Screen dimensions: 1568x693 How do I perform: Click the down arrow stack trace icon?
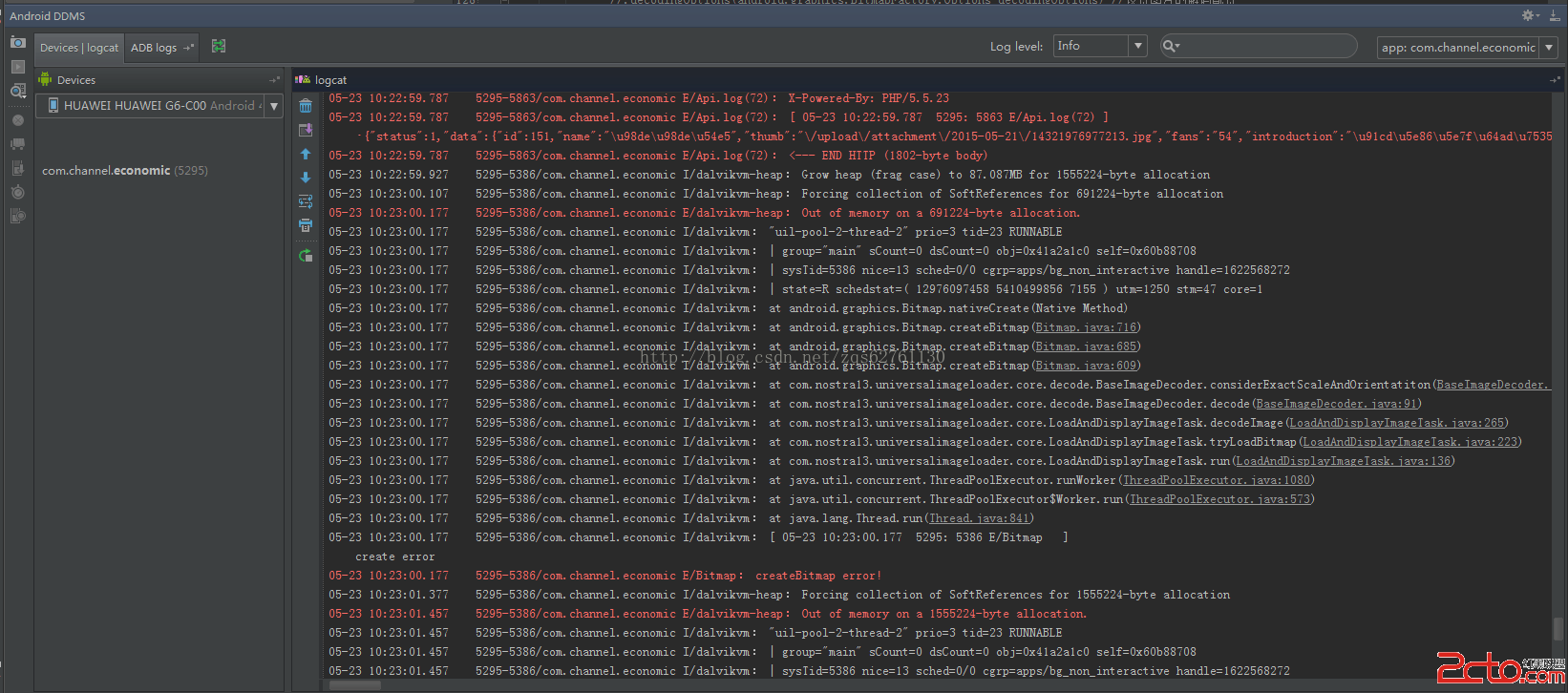pos(306,178)
